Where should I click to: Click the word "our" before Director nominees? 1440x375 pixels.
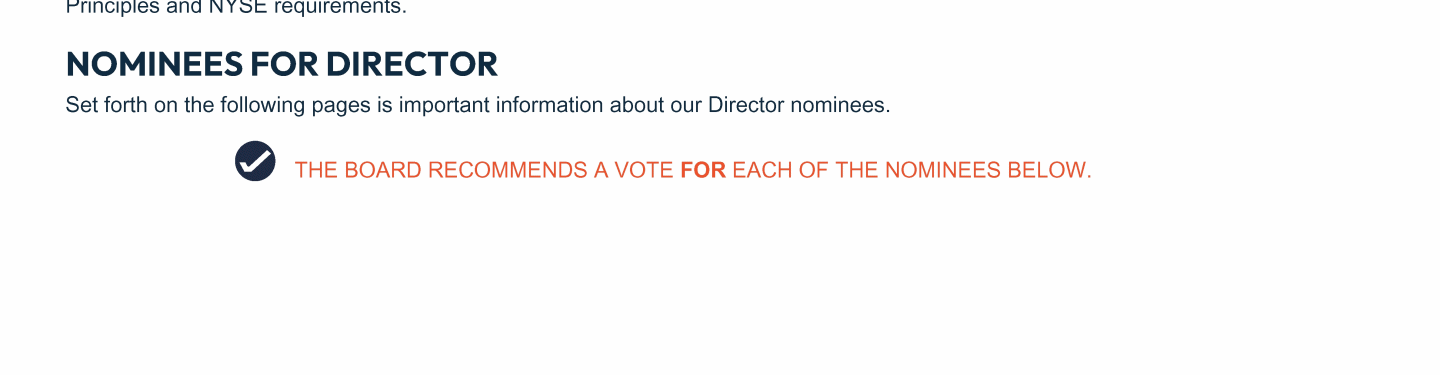pyautogui.click(x=686, y=105)
